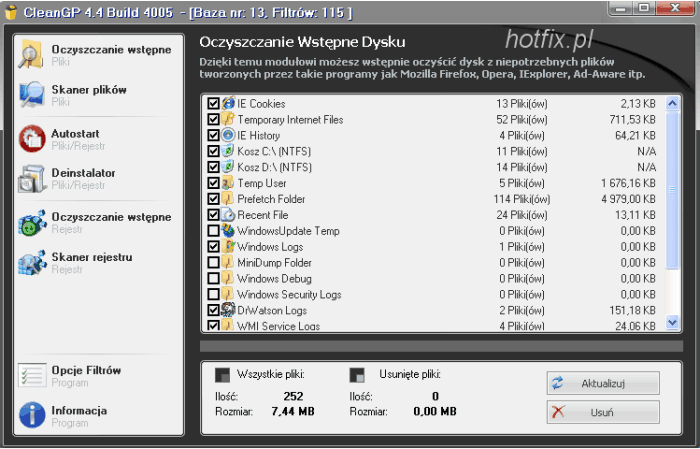The width and height of the screenshot is (700, 449).
Task: Enable the WindowsUpdate Temp checkbox
Action: (x=213, y=231)
